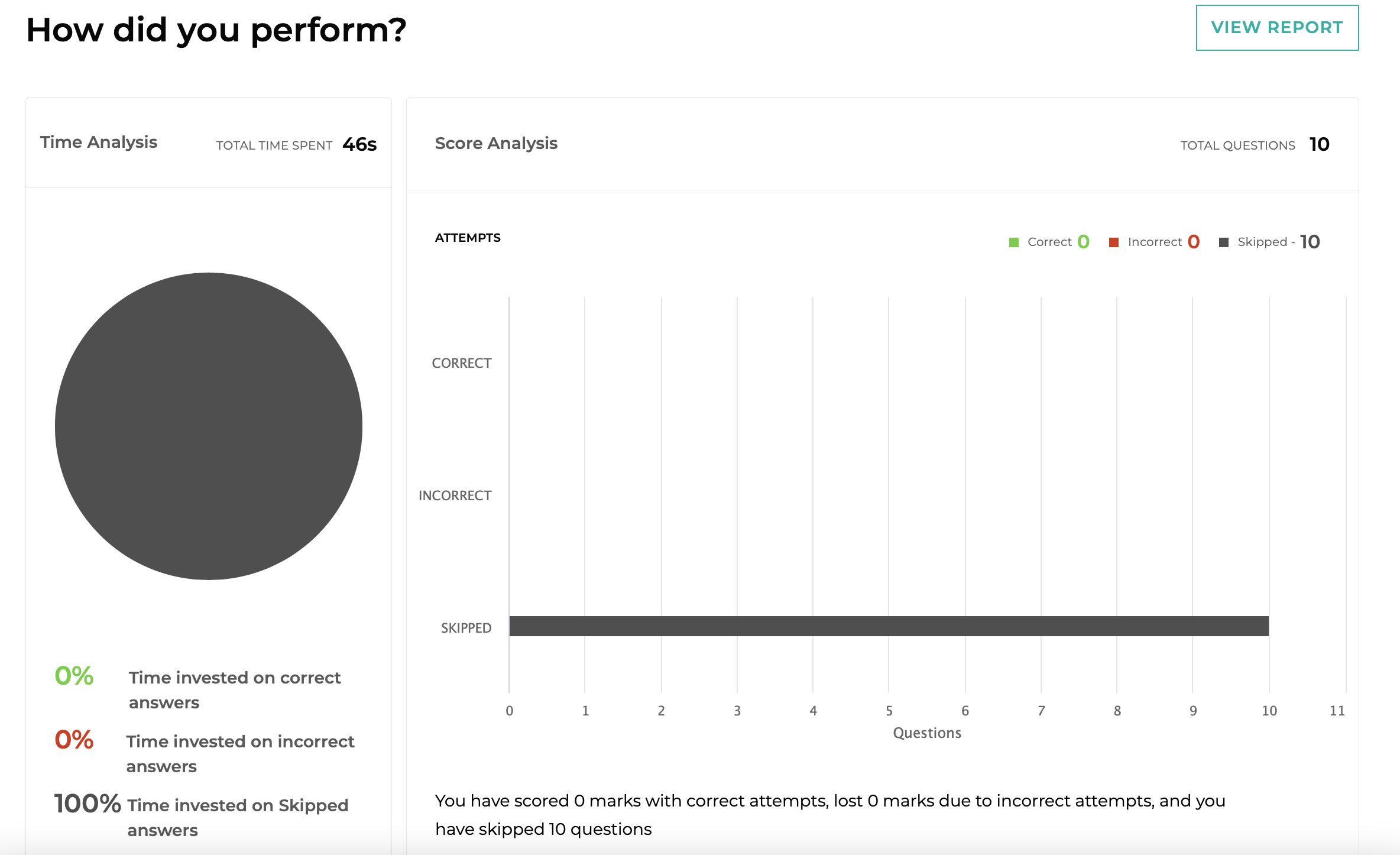Click the SKIPPED axis label

[x=466, y=628]
